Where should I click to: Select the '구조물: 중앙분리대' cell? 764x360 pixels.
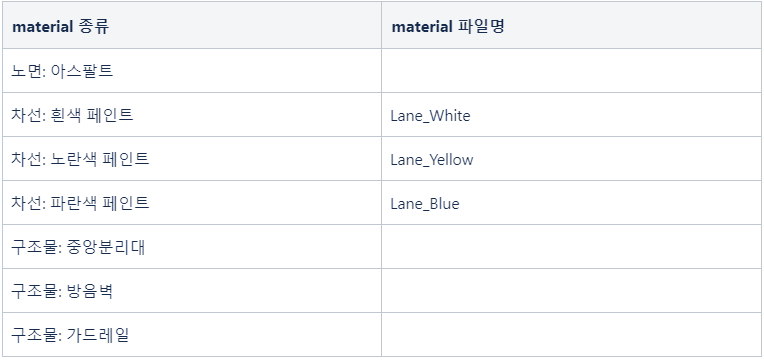[192, 247]
